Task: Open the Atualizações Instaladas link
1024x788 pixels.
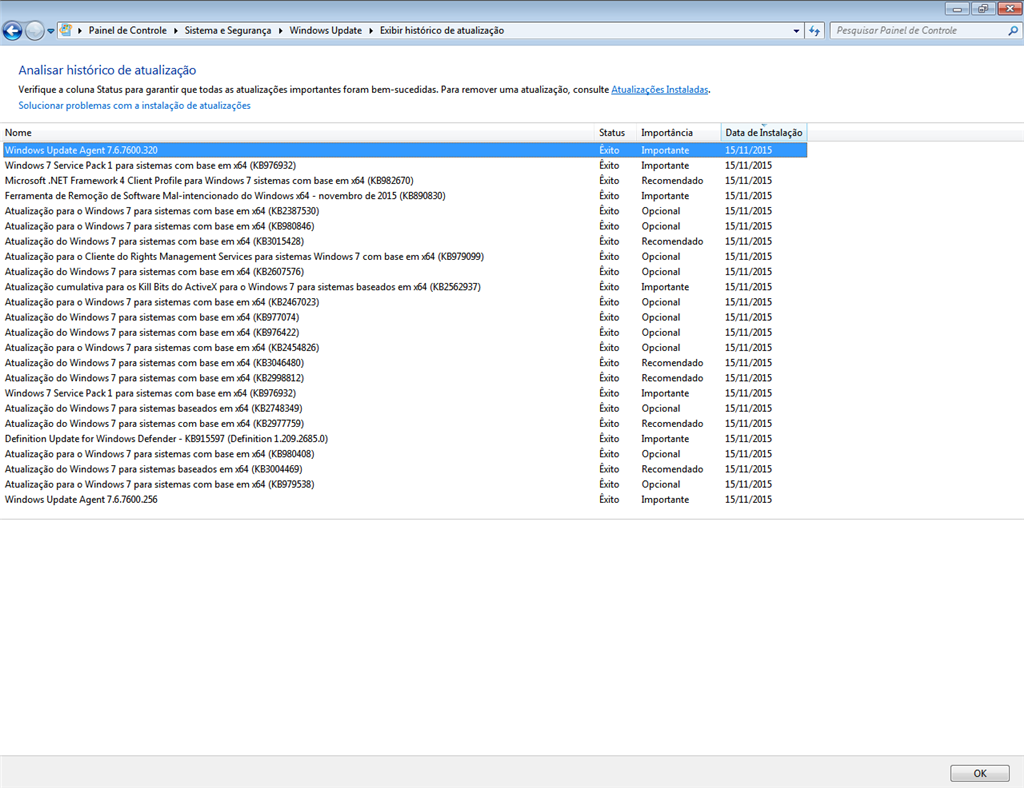Action: click(x=659, y=89)
